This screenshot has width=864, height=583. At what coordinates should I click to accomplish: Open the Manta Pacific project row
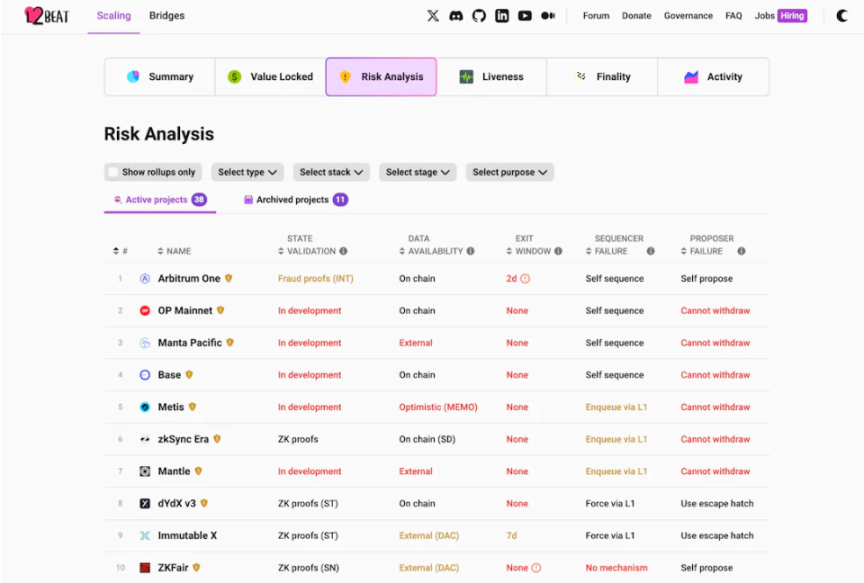[x=437, y=343]
